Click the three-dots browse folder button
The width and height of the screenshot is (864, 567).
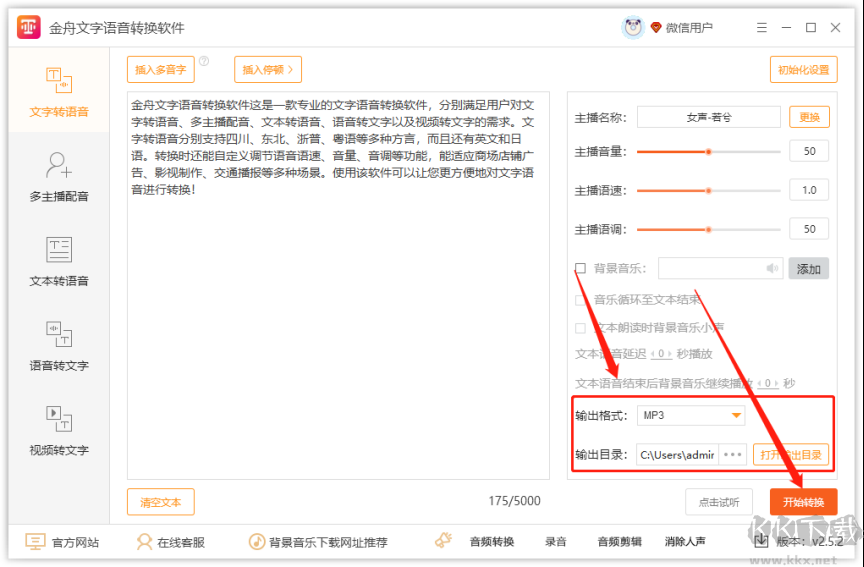pos(733,455)
